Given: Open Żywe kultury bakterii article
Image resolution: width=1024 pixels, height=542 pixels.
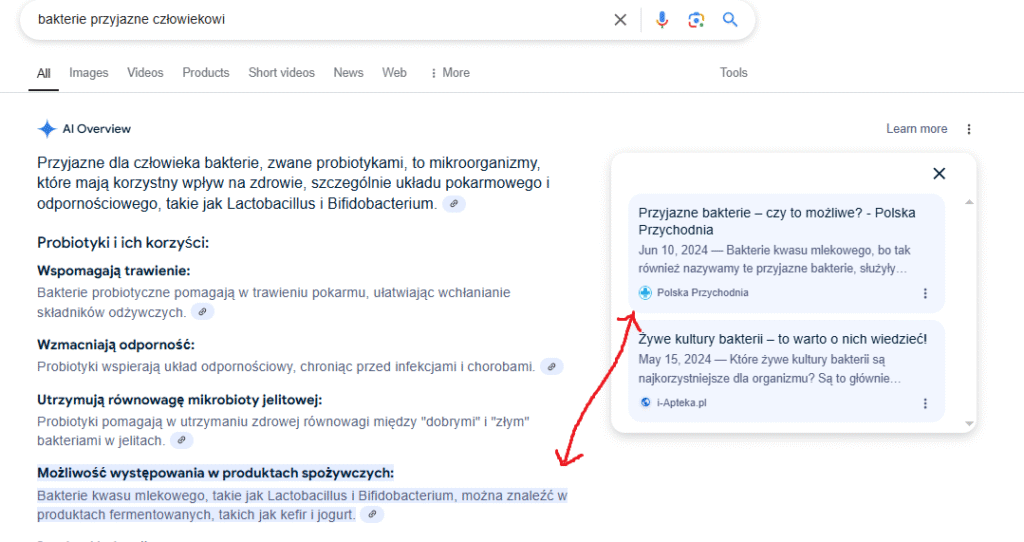Looking at the screenshot, I should (784, 339).
